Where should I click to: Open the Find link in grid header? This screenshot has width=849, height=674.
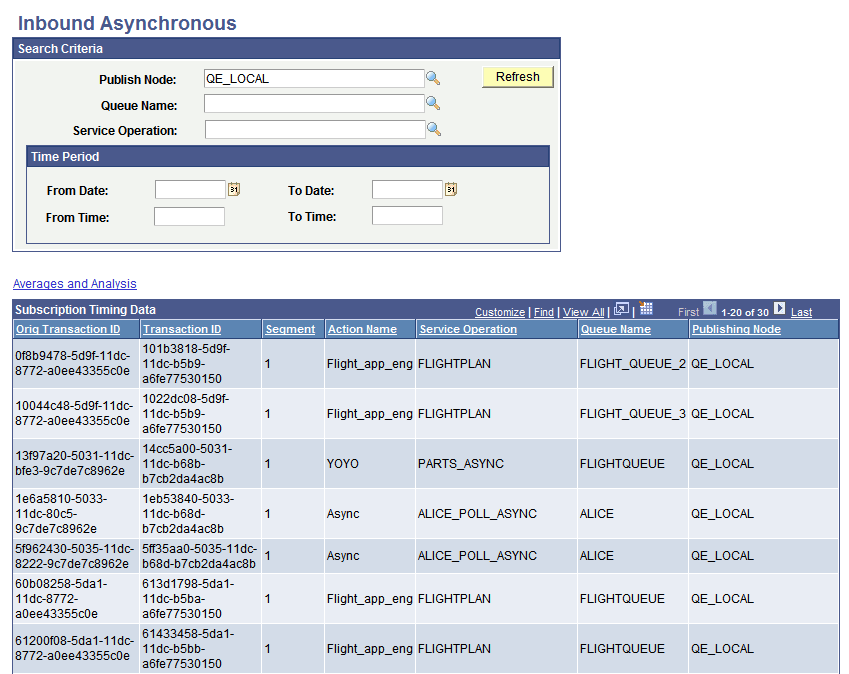pyautogui.click(x=543, y=311)
